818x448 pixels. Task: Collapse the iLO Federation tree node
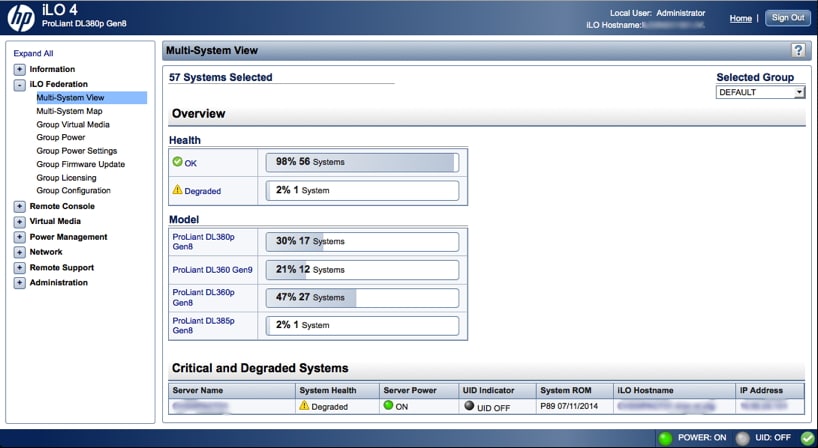(19, 84)
